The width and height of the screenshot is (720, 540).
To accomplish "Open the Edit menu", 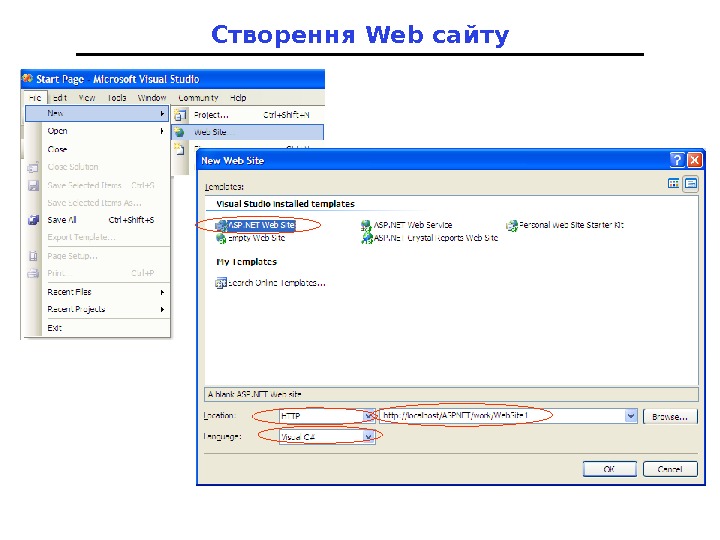I will [60, 98].
